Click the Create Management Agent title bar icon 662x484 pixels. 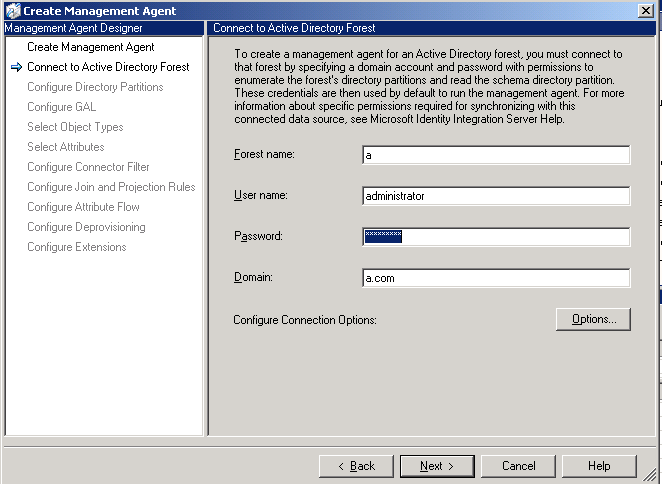pos(13,11)
